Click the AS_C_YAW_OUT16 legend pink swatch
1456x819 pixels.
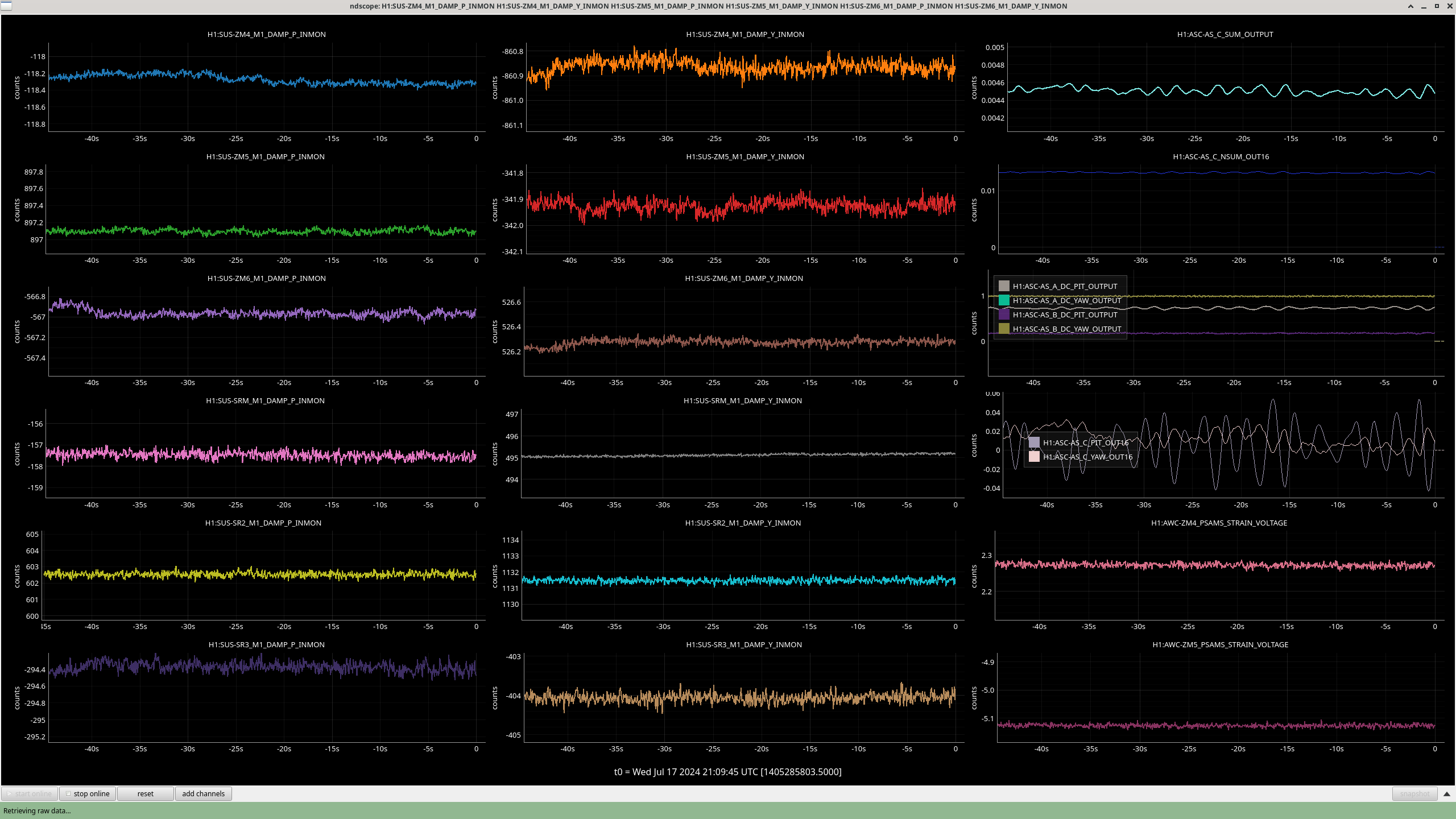[x=1034, y=457]
